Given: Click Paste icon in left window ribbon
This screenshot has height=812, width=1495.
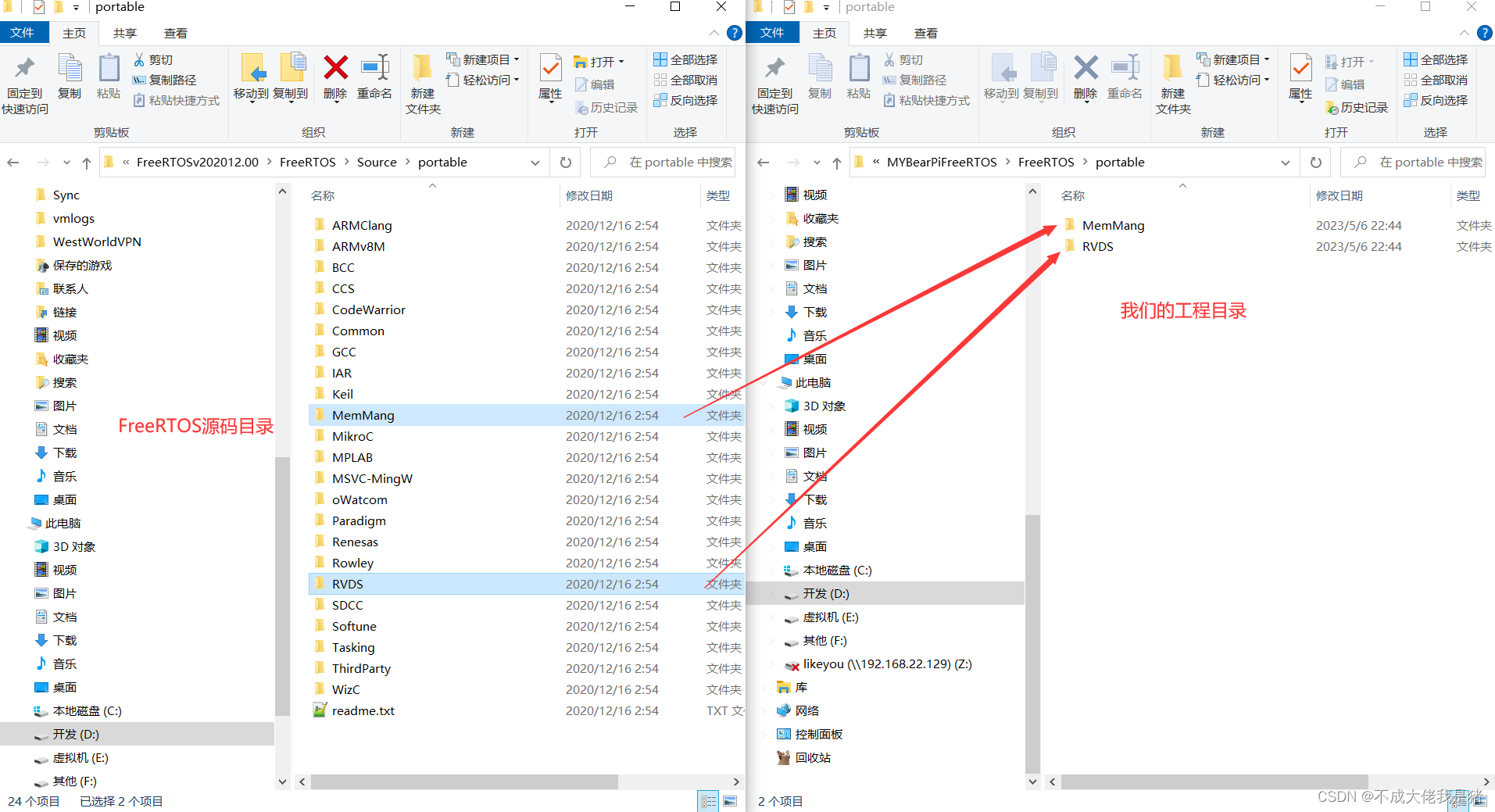Looking at the screenshot, I should [109, 77].
